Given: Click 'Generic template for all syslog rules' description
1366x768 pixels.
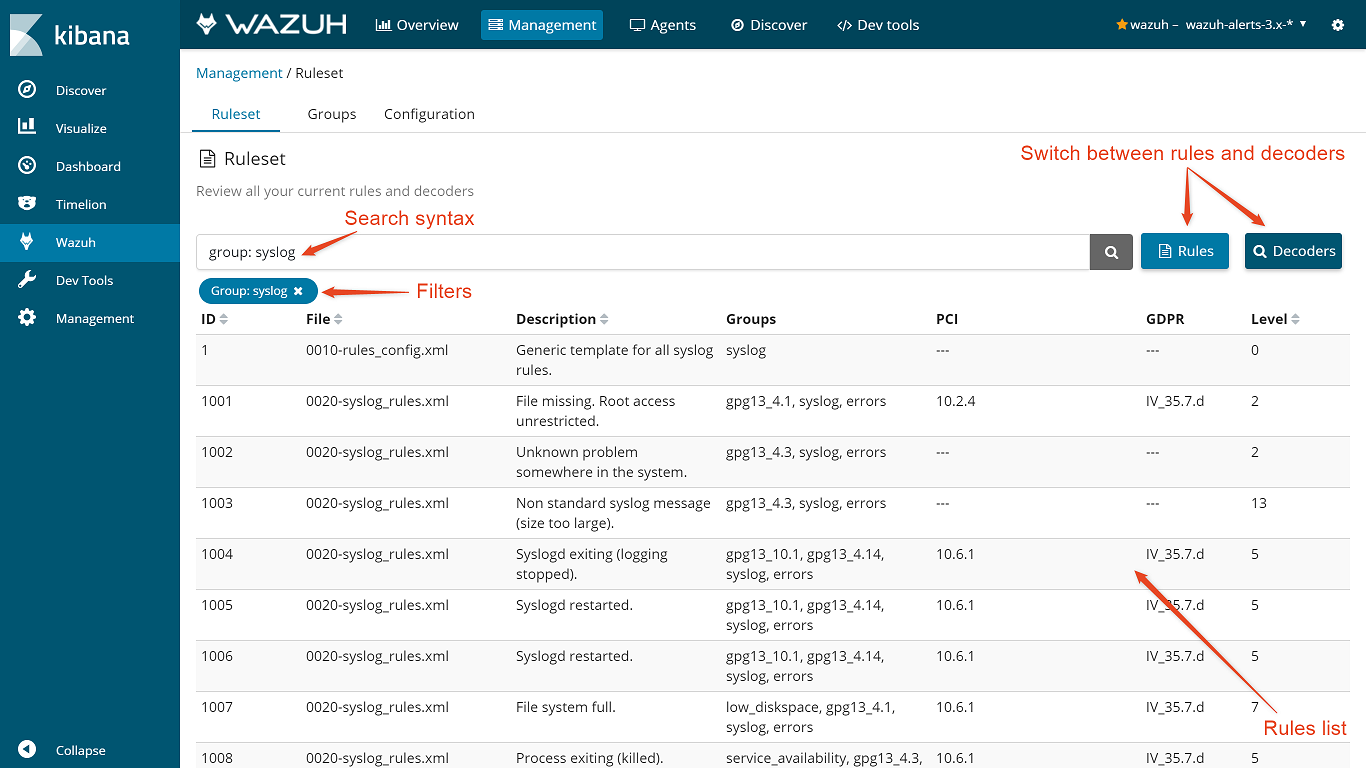Looking at the screenshot, I should click(614, 360).
